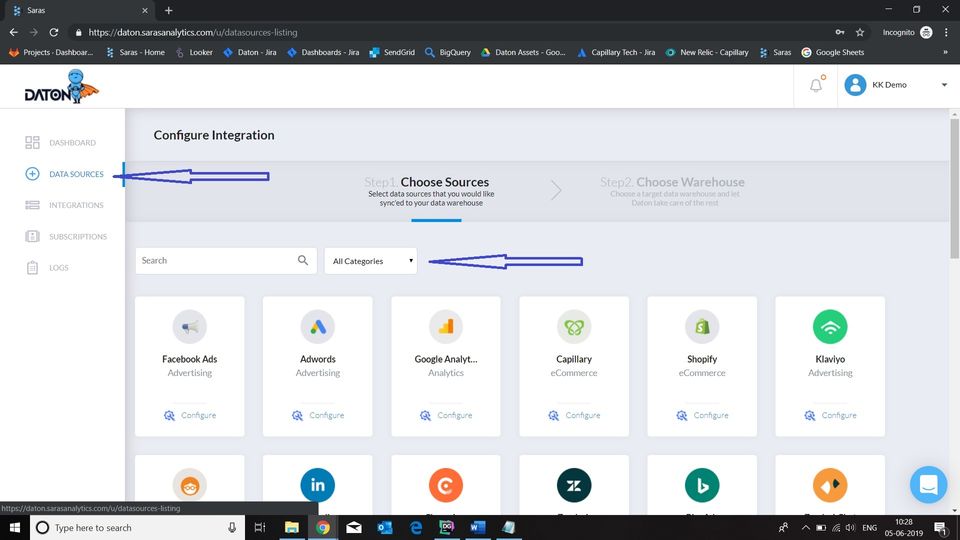The height and width of the screenshot is (540, 960).
Task: Show more bookmarks overflow chevron
Action: [945, 53]
